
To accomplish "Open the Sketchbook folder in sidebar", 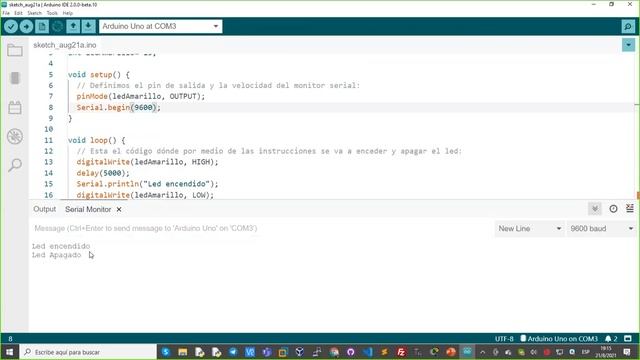I will 15,50.
